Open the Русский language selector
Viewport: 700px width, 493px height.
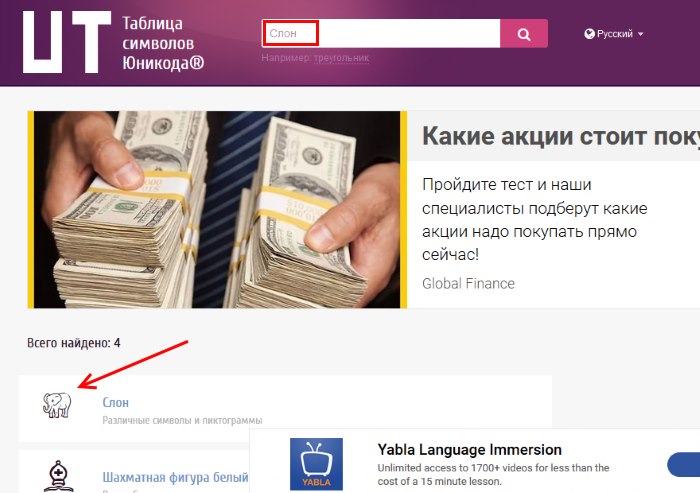click(614, 34)
